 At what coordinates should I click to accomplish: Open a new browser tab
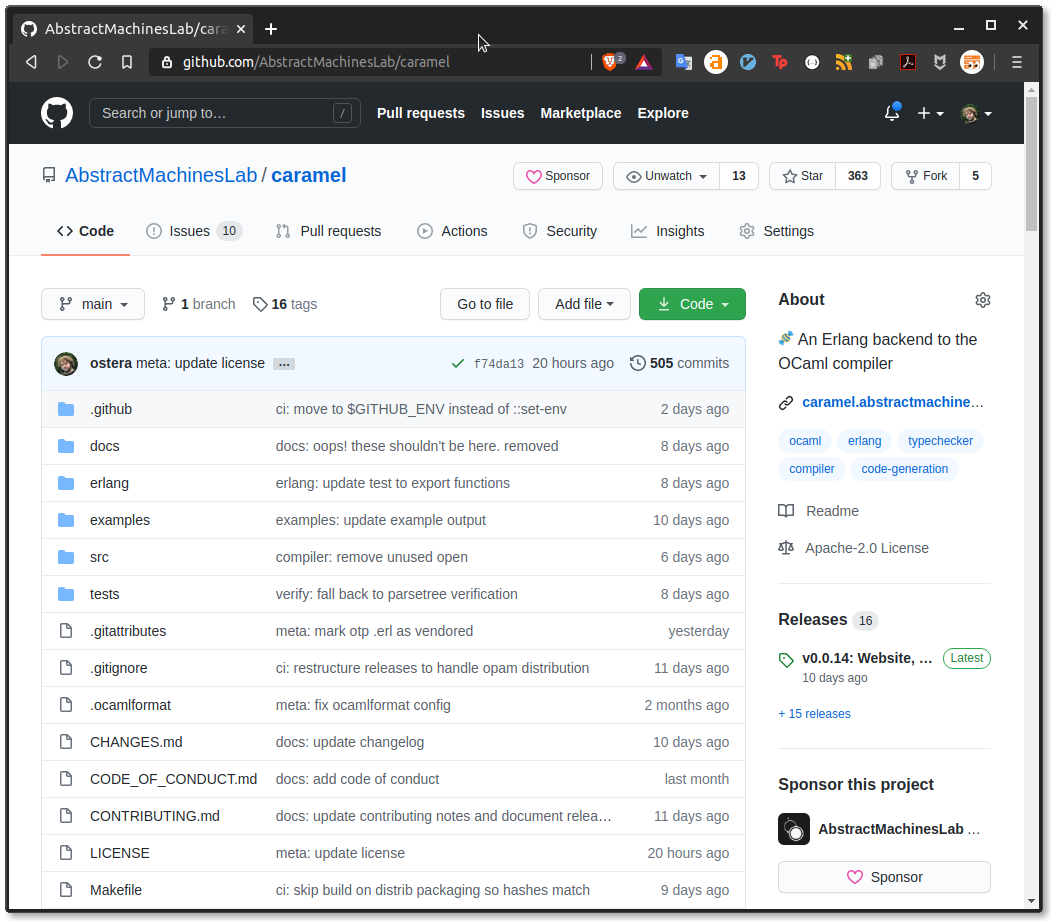point(271,29)
